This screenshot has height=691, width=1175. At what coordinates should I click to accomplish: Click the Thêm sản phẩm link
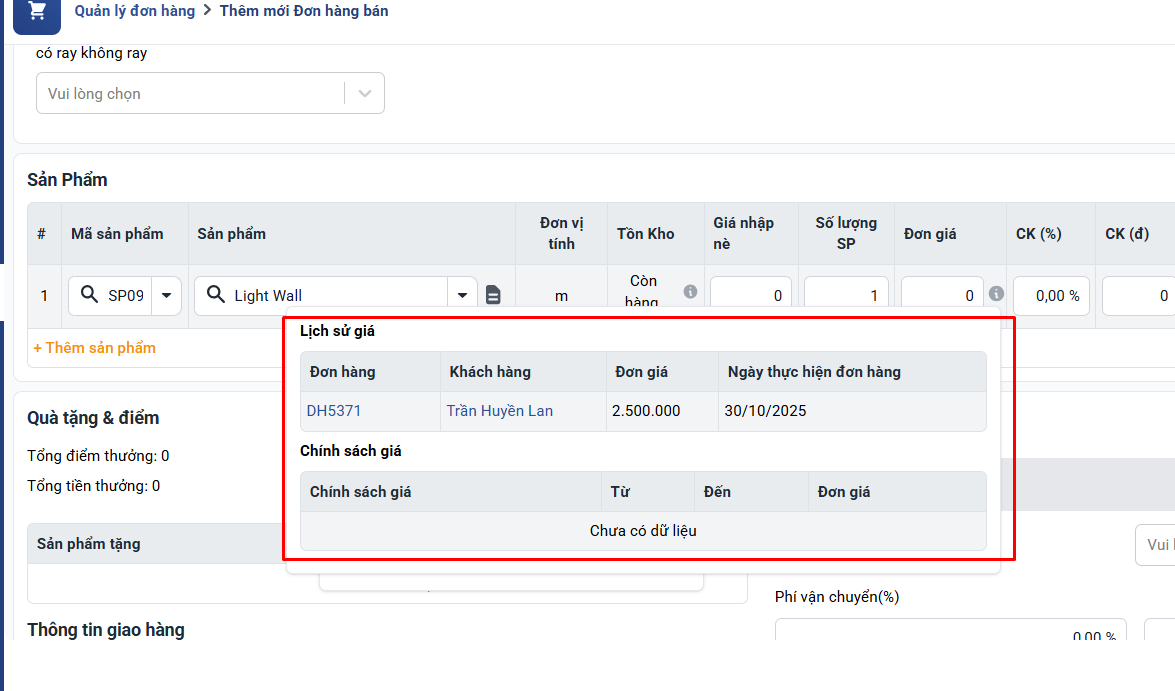[94, 348]
